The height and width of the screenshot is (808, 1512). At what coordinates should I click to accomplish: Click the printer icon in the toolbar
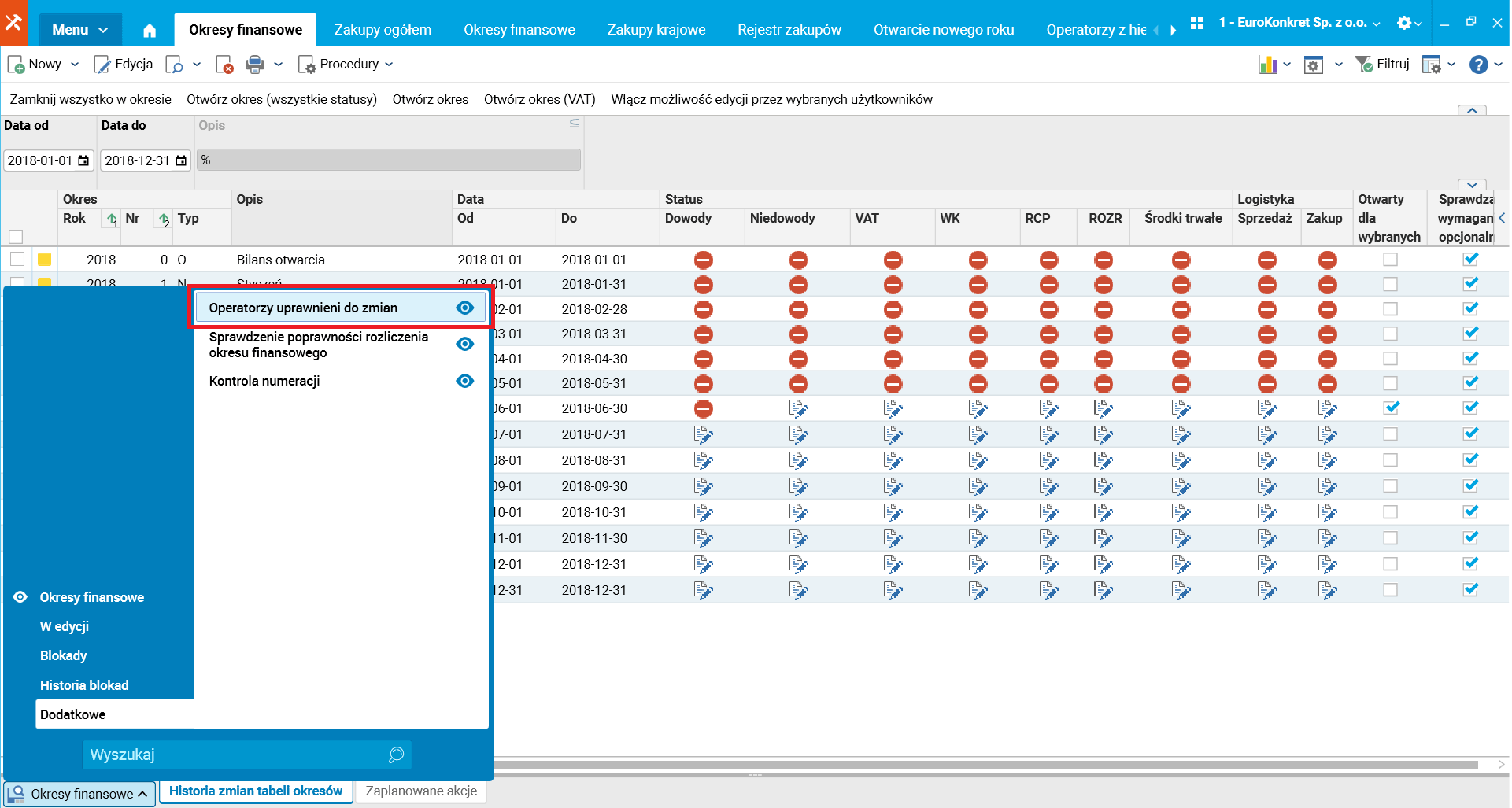[x=254, y=65]
